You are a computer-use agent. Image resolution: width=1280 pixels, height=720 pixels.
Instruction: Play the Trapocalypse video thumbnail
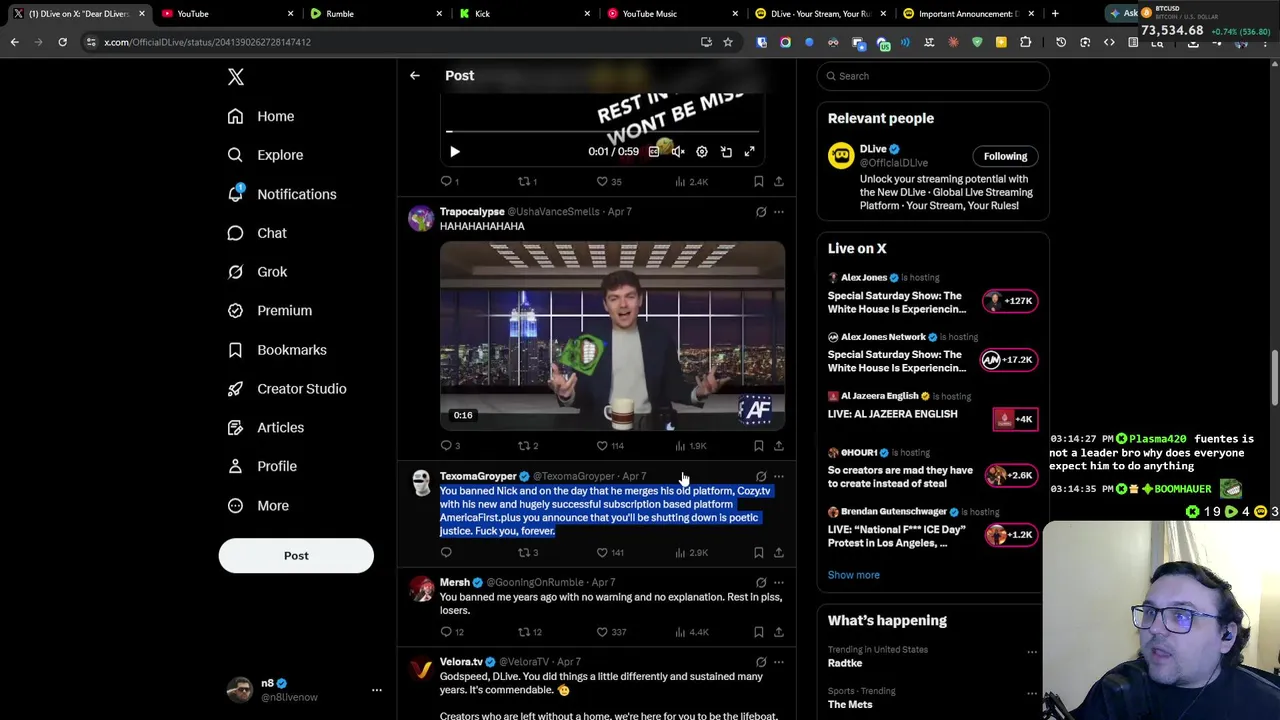pyautogui.click(x=612, y=335)
